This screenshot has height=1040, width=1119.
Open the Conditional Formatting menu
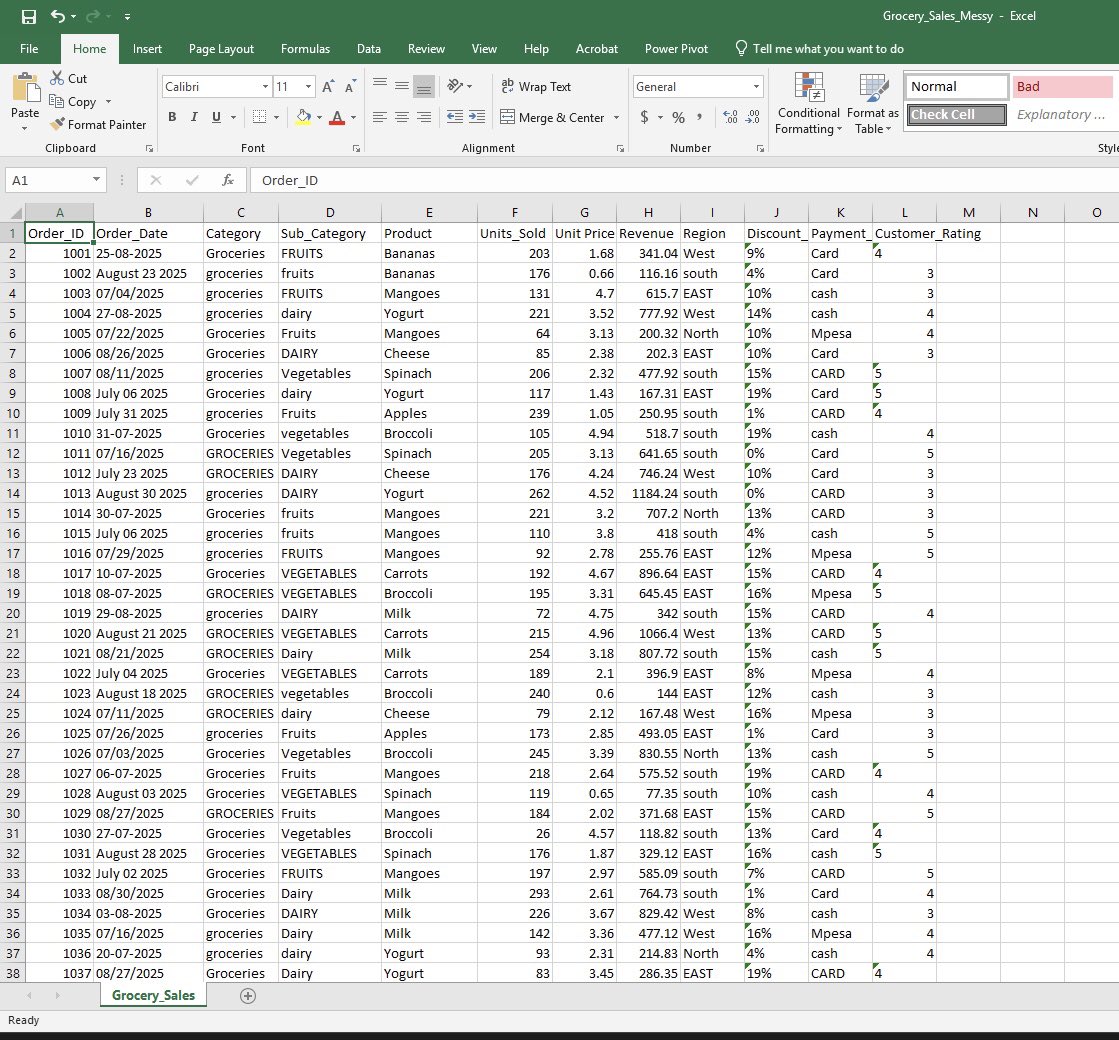(809, 104)
